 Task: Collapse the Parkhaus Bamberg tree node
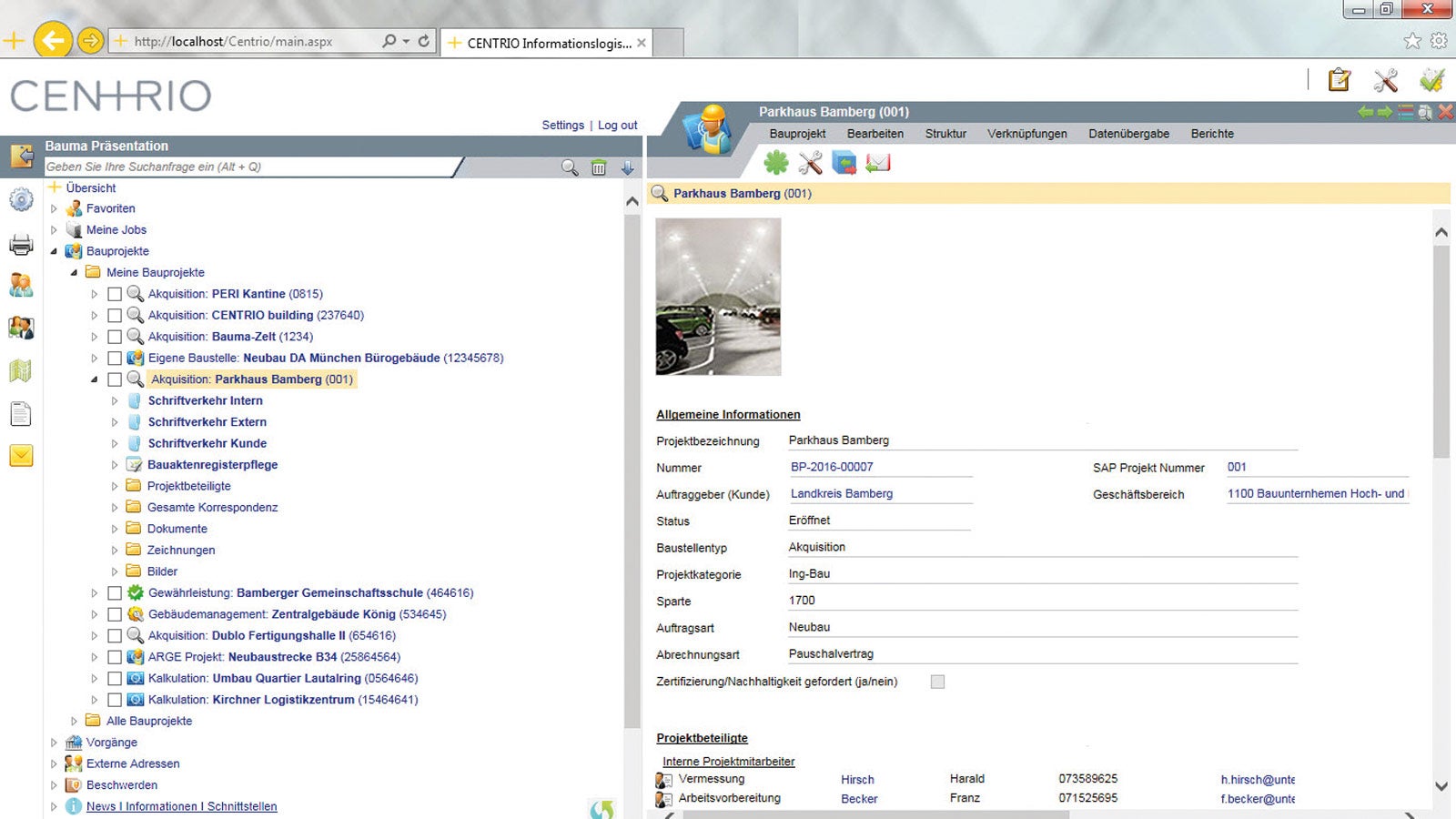click(x=94, y=379)
